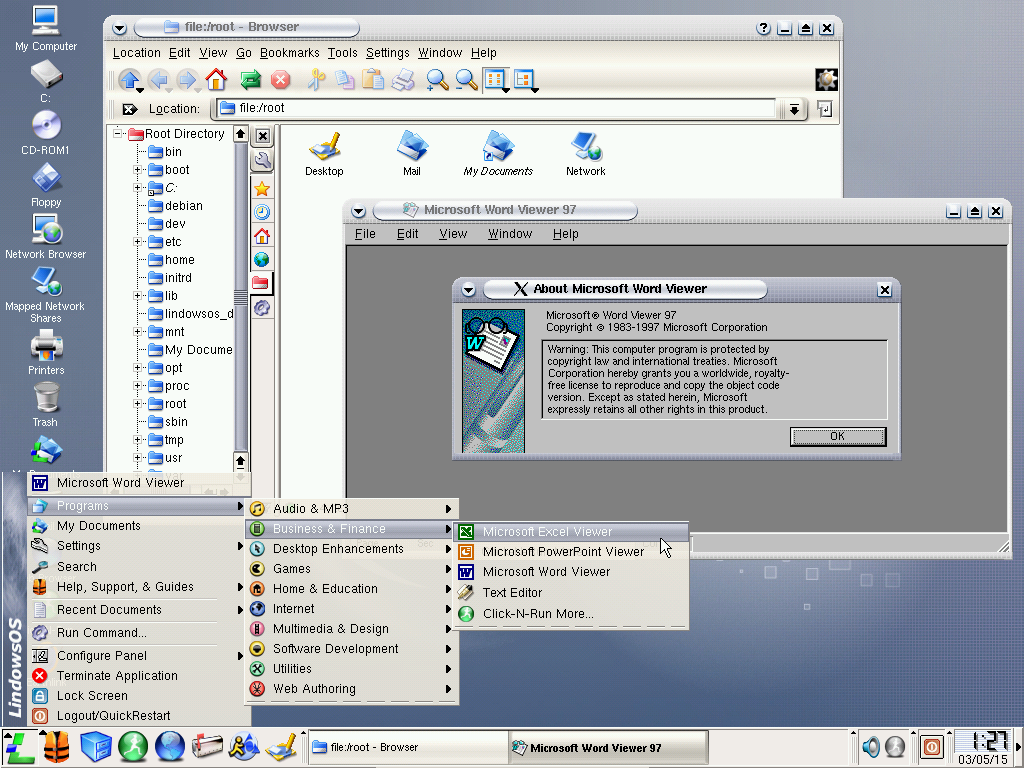Open the Konqueror globe icon on the taskbar
1024x768 pixels.
(x=170, y=747)
